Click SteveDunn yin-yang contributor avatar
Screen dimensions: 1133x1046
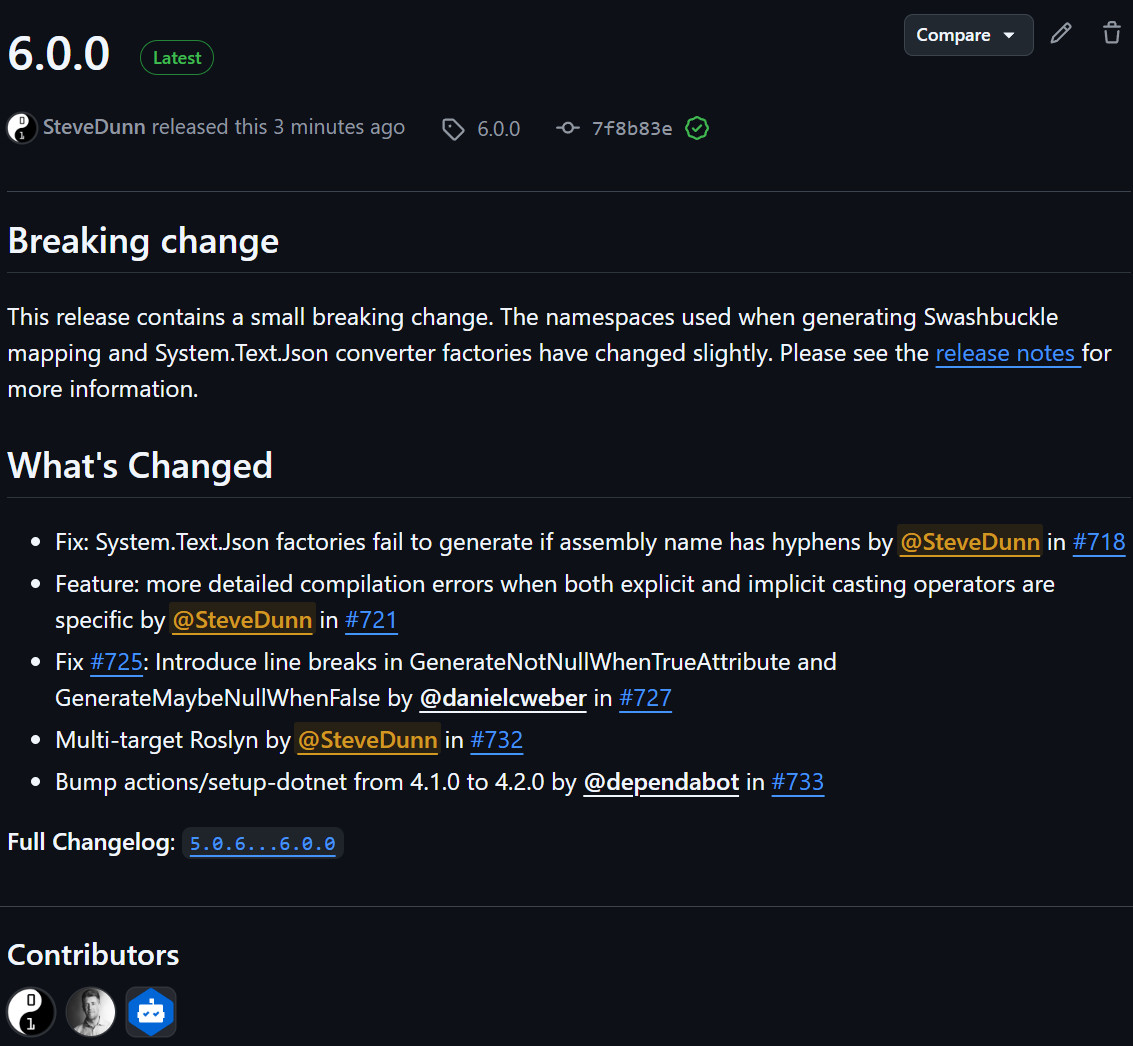point(31,1011)
